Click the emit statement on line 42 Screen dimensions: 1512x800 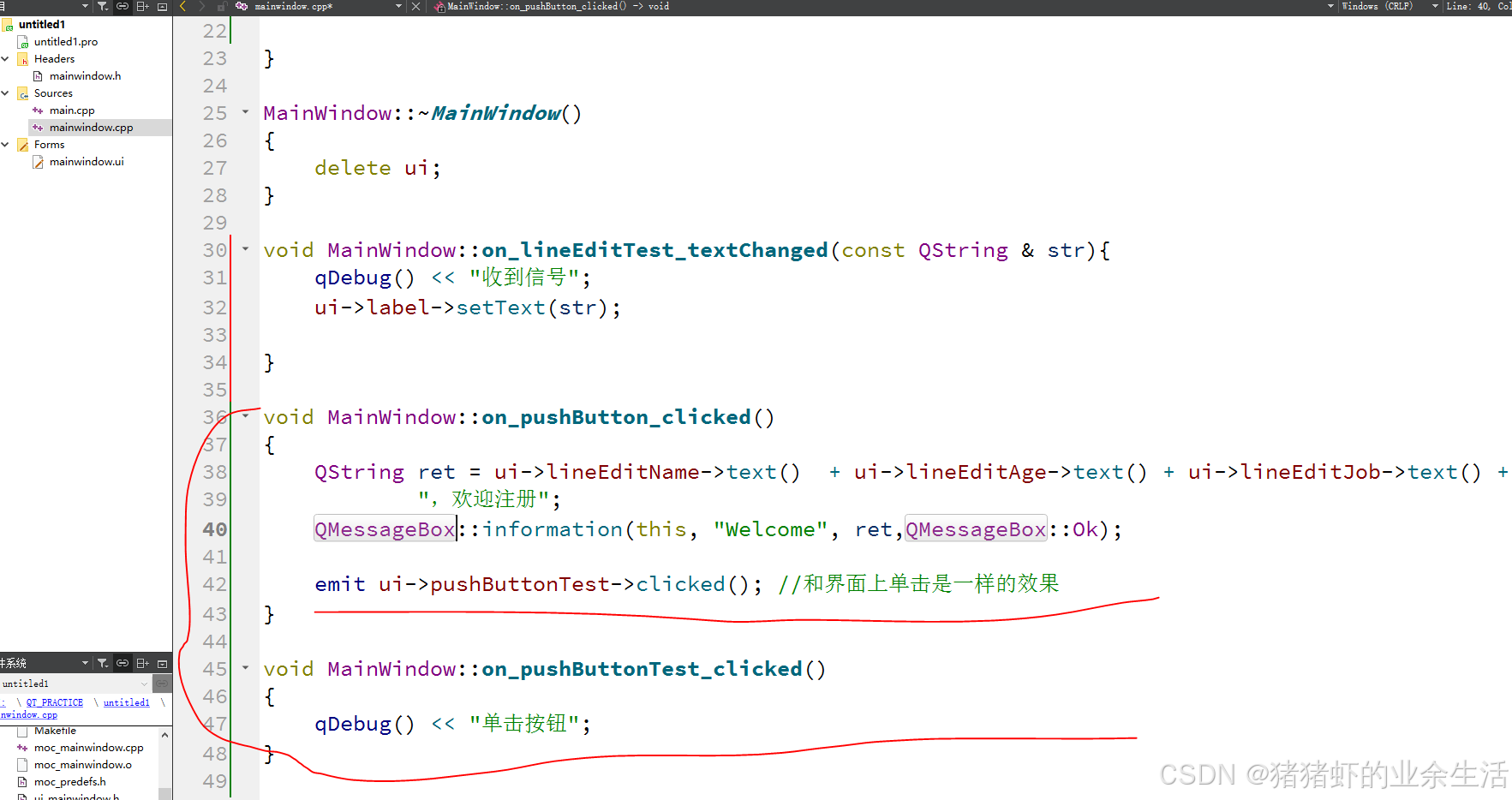[x=539, y=584]
